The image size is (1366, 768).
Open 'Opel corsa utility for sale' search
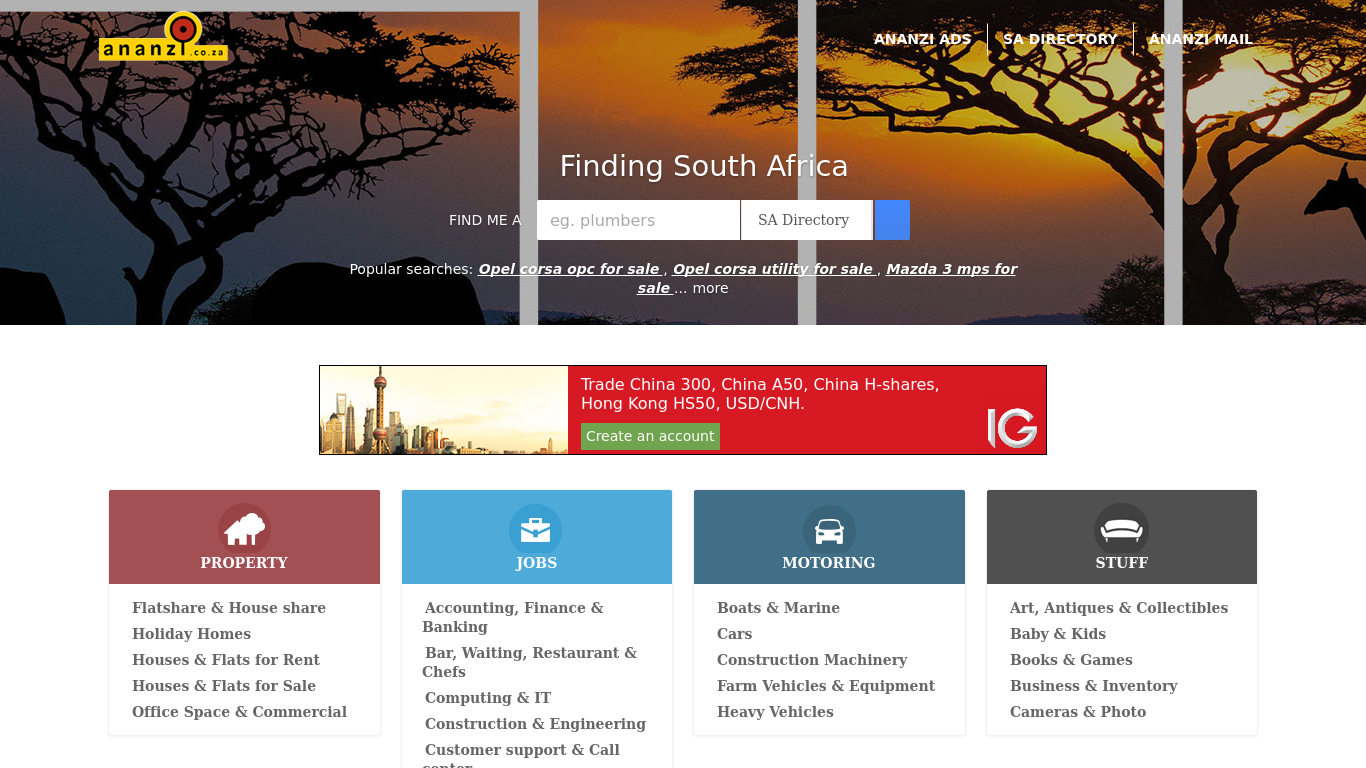[773, 269]
